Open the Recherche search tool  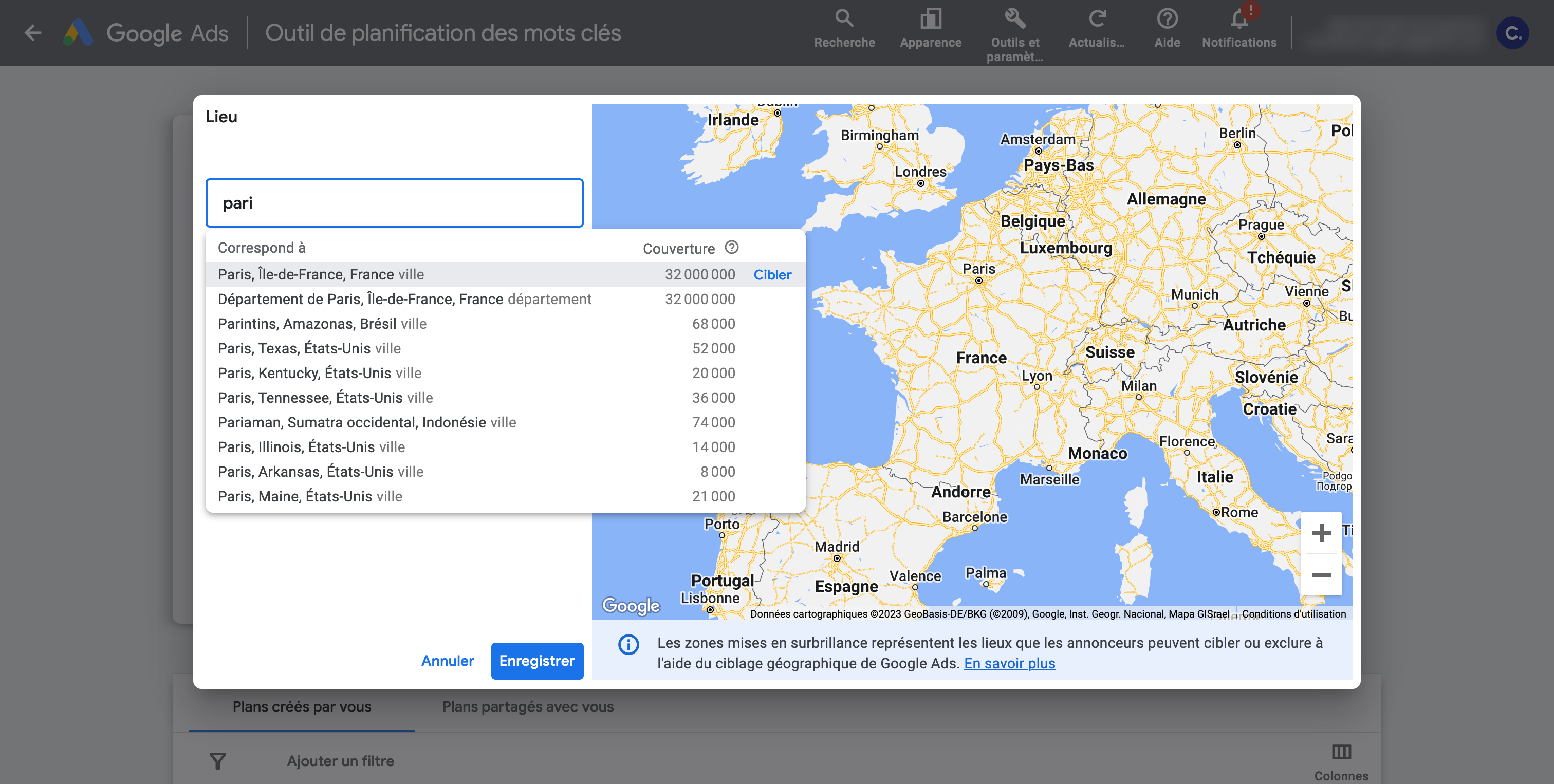pos(844,28)
